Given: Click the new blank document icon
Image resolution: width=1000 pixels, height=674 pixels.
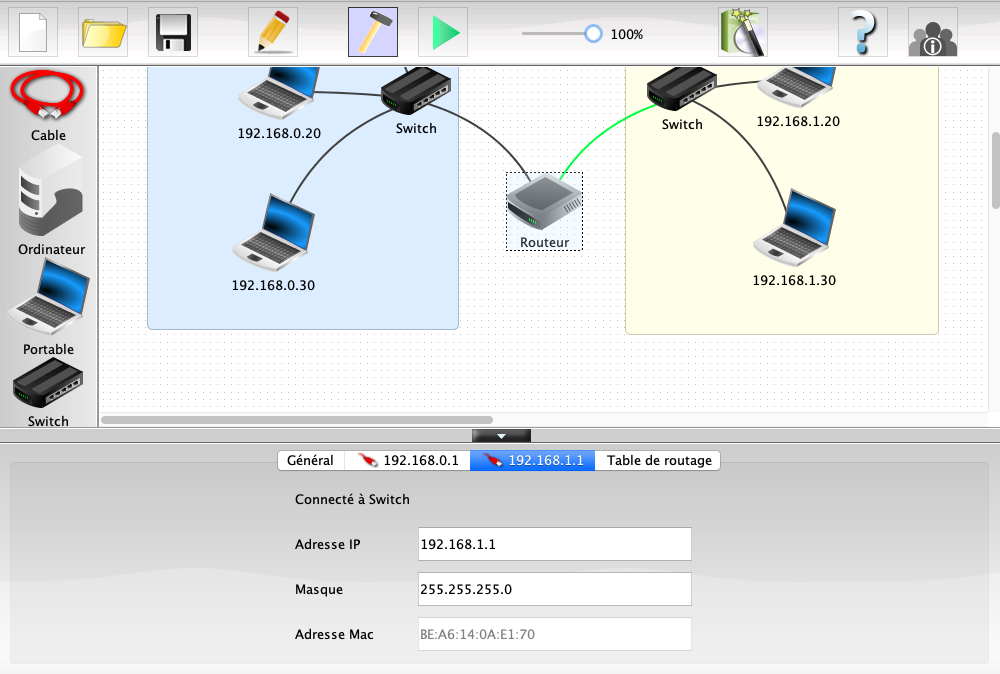Looking at the screenshot, I should click(33, 32).
